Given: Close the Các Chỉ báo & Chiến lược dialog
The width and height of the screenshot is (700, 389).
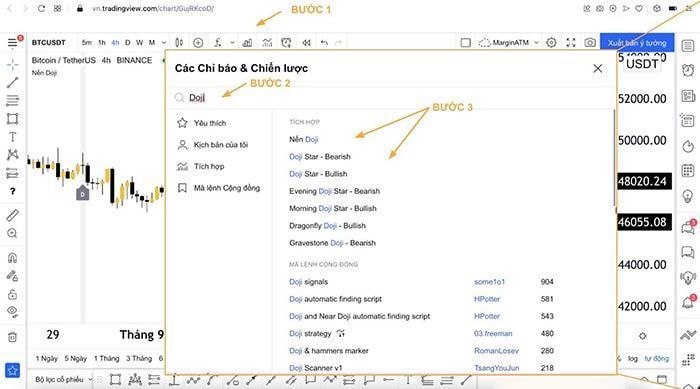Looking at the screenshot, I should 597,68.
